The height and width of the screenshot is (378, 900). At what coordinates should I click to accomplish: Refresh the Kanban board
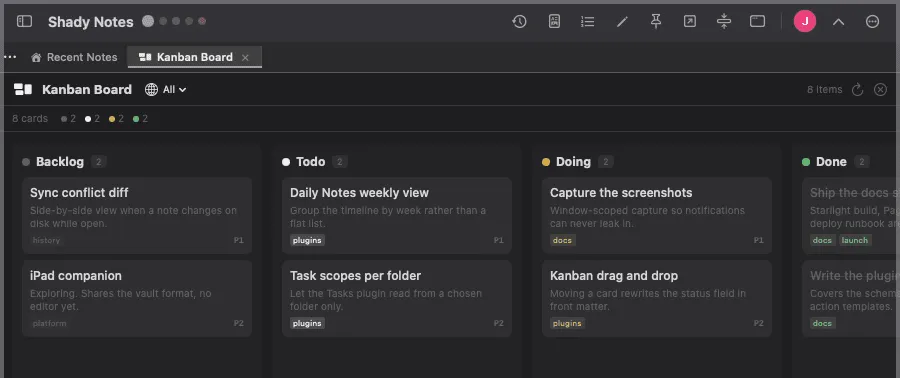[857, 89]
